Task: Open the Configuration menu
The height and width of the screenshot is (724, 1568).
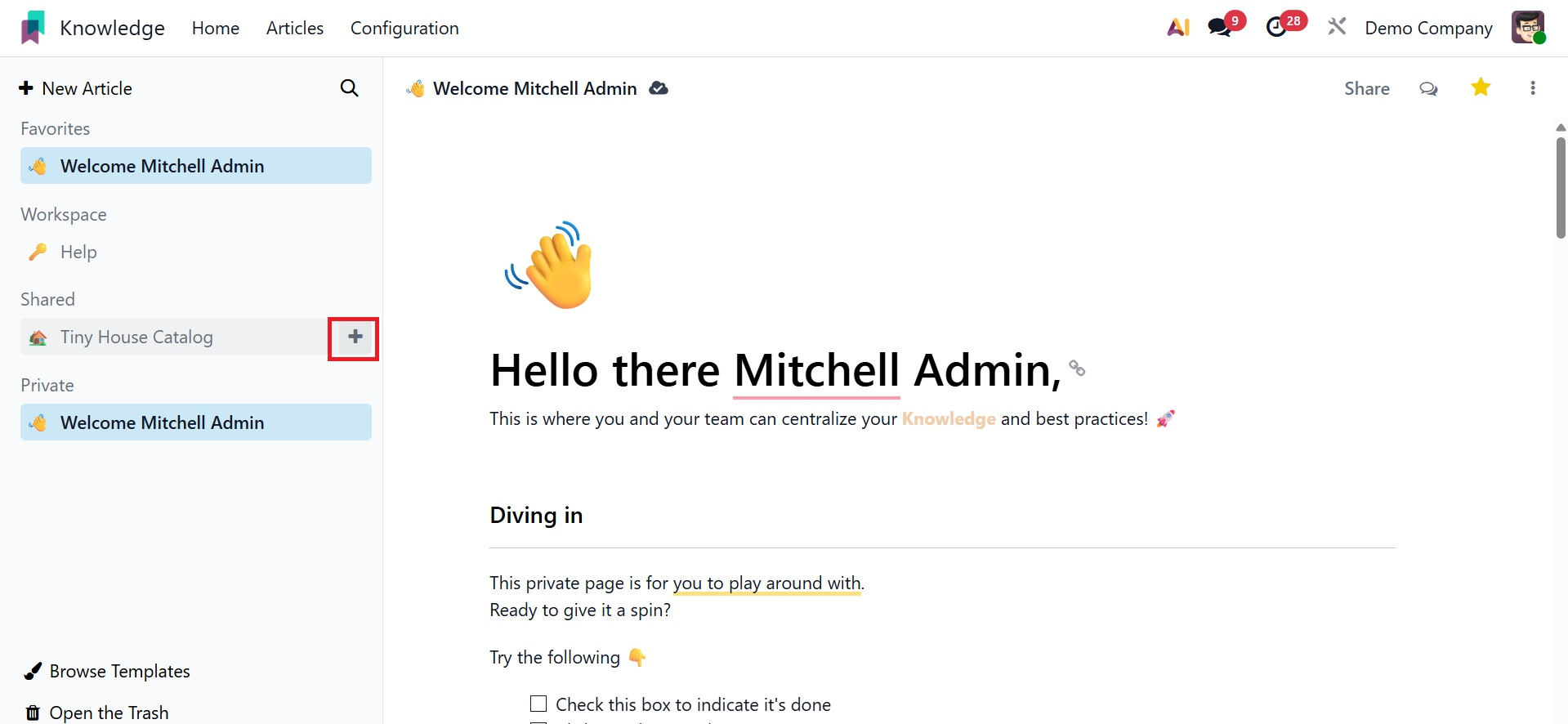Action: pos(404,28)
